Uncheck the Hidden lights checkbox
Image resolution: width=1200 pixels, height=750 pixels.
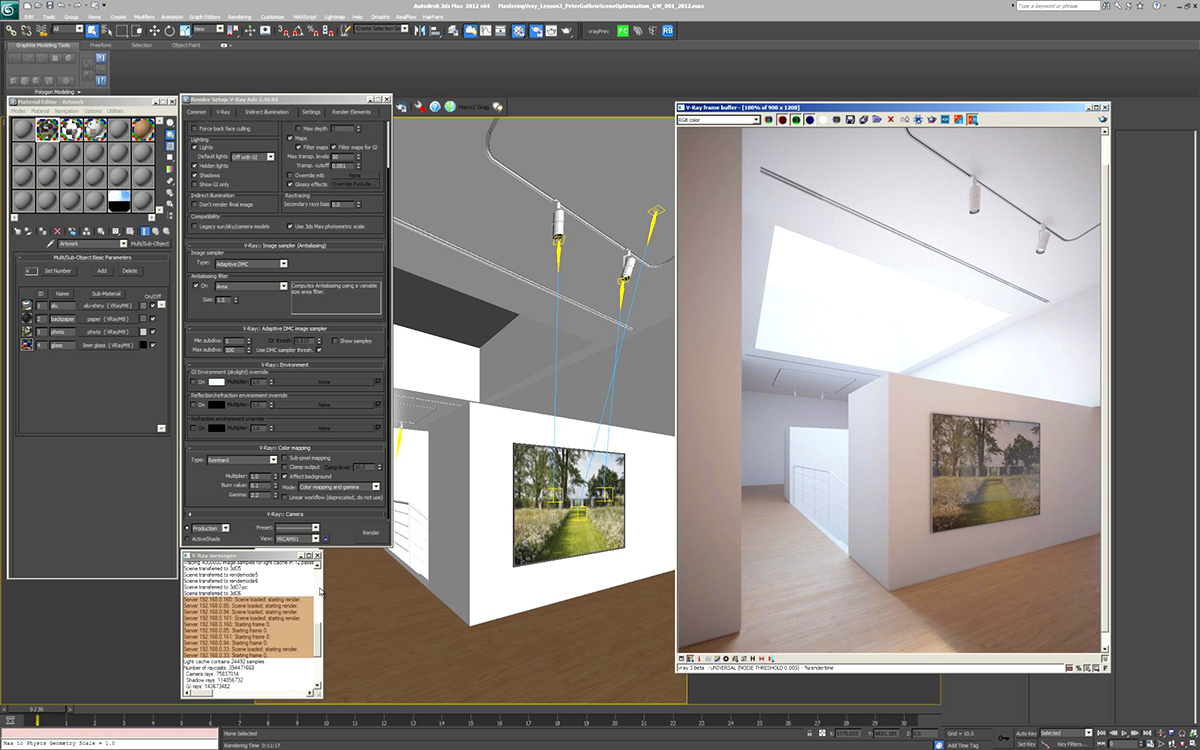tap(195, 166)
